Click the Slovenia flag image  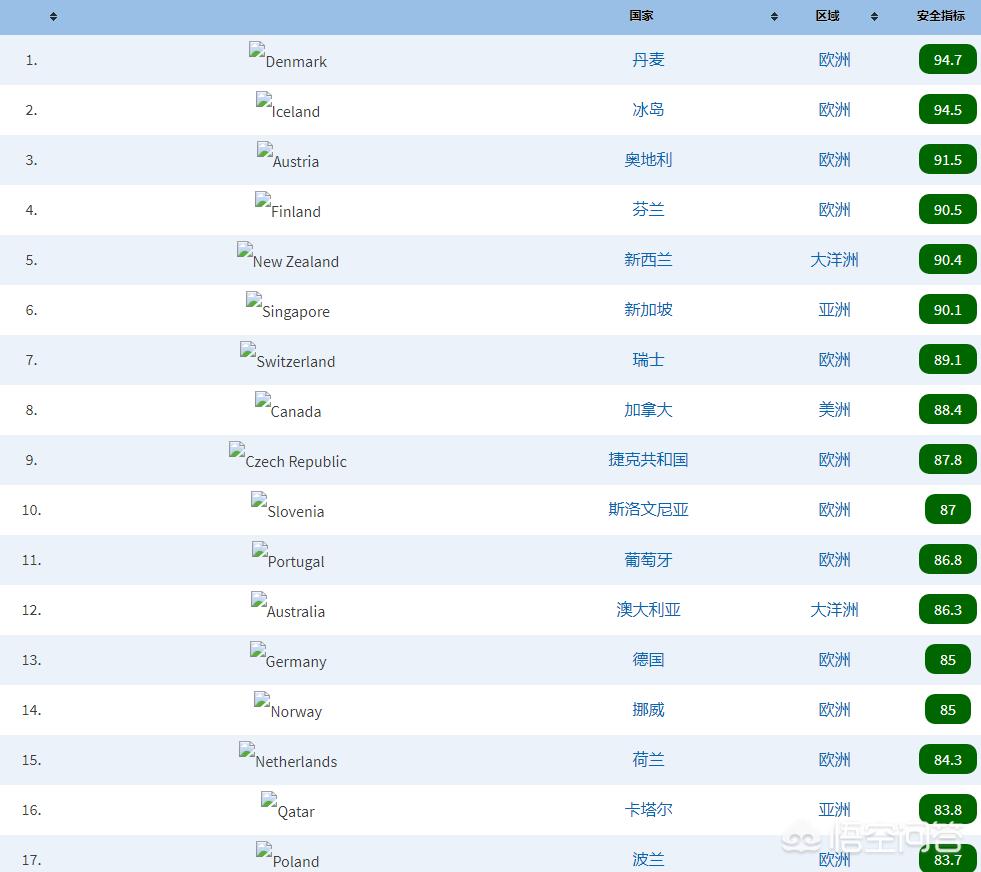click(x=259, y=500)
